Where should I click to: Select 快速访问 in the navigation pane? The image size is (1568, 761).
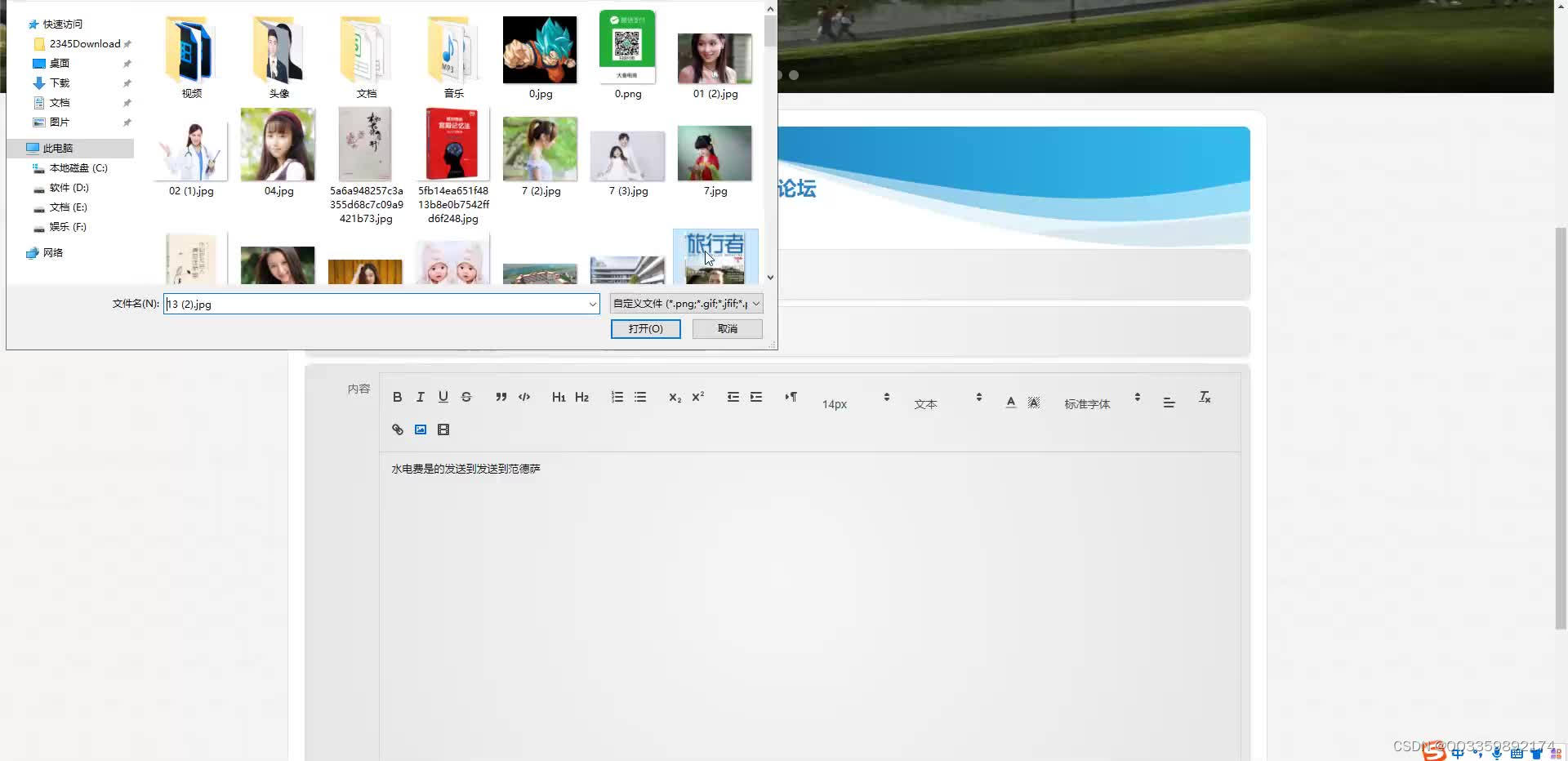(63, 24)
